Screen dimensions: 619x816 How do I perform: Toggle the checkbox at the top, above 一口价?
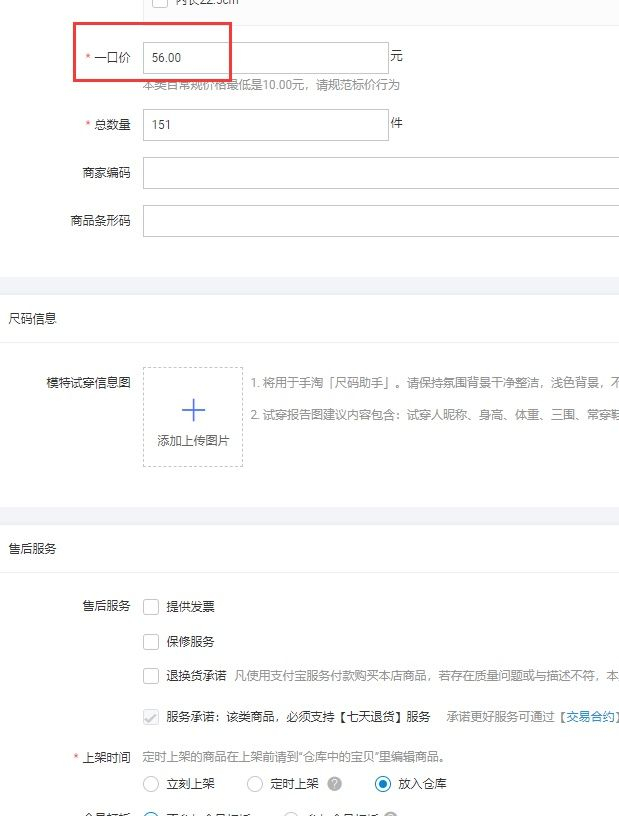159,3
